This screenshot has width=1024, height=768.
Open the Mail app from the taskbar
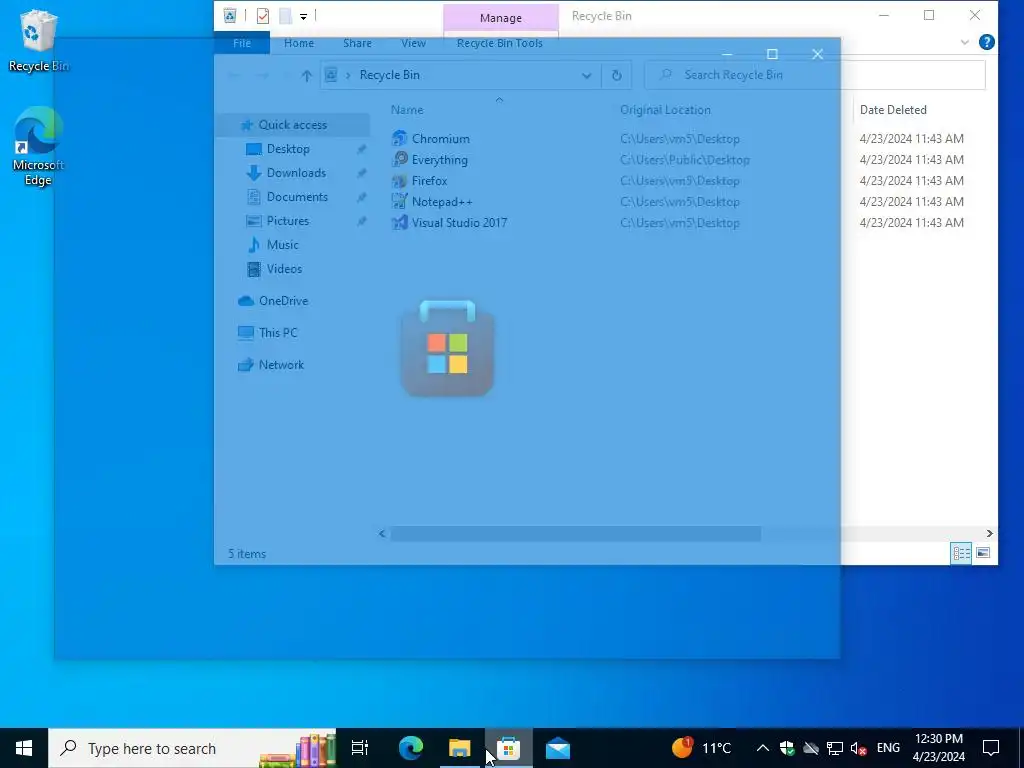click(558, 748)
